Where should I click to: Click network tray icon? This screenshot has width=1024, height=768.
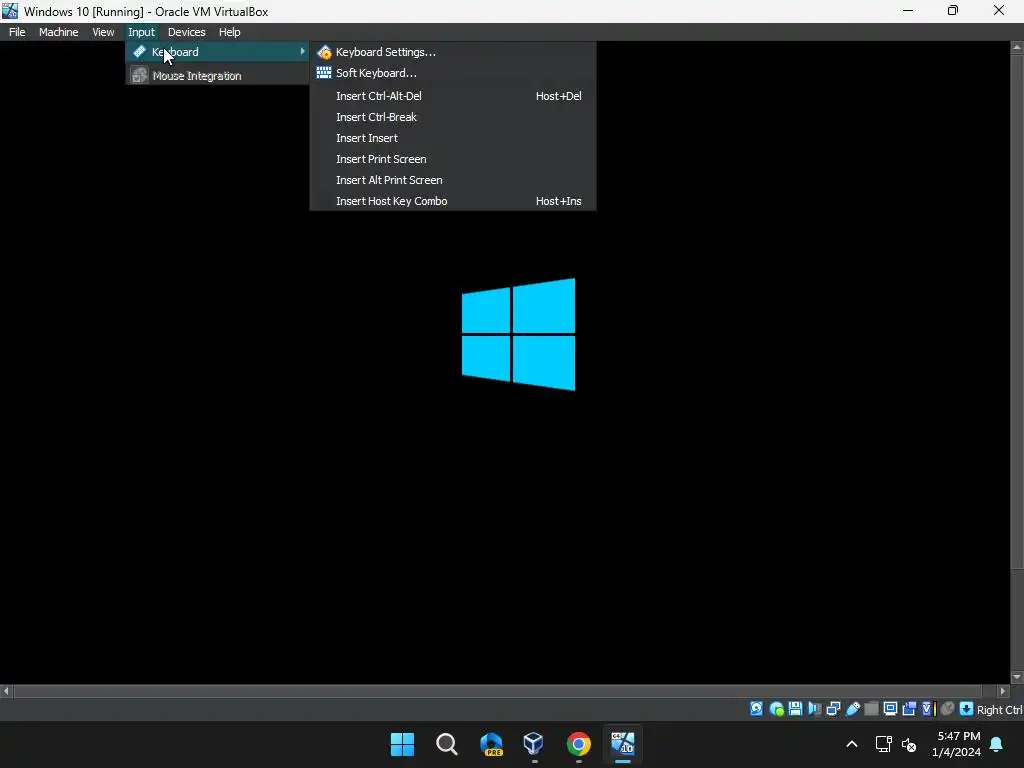point(884,744)
